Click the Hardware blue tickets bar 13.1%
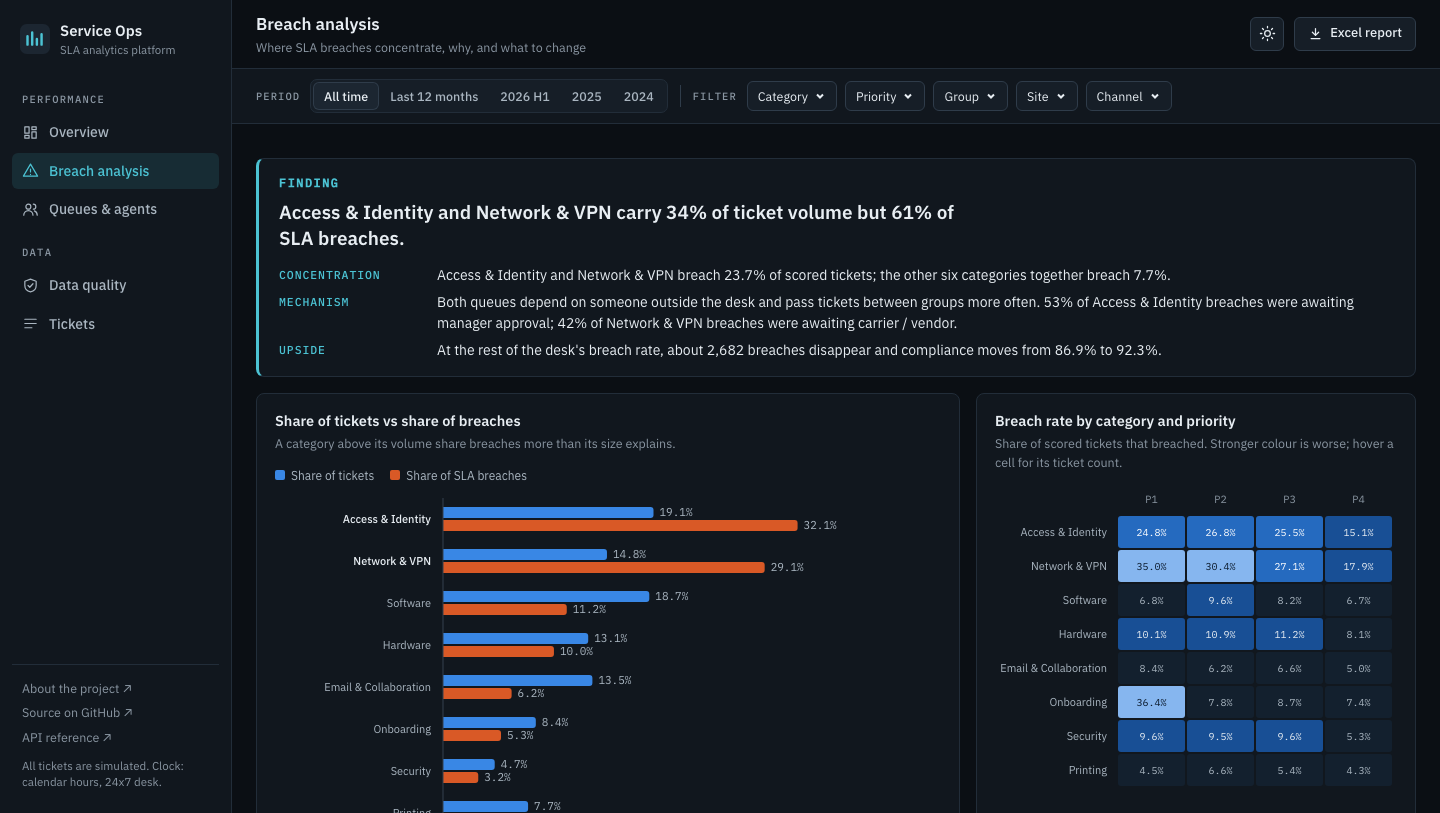1440x813 pixels. [515, 638]
